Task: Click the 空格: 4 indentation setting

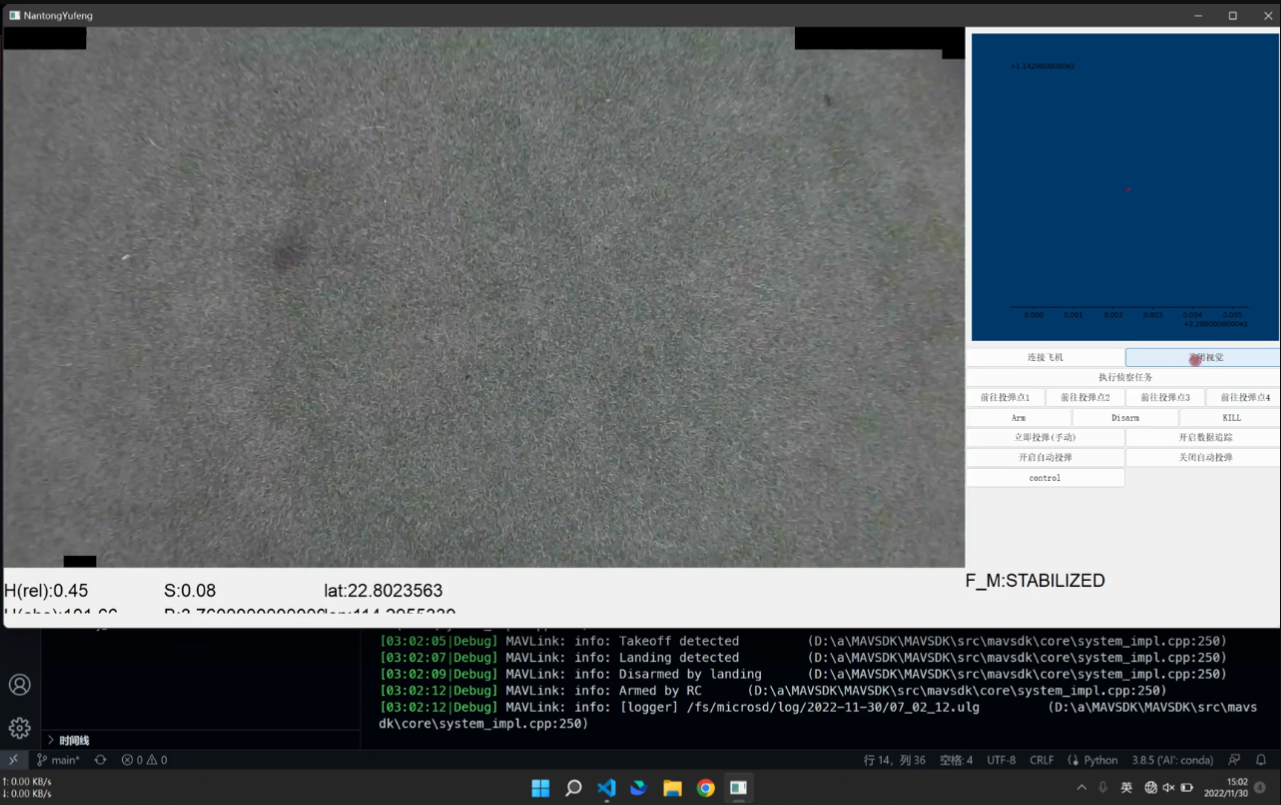Action: pyautogui.click(x=956, y=760)
